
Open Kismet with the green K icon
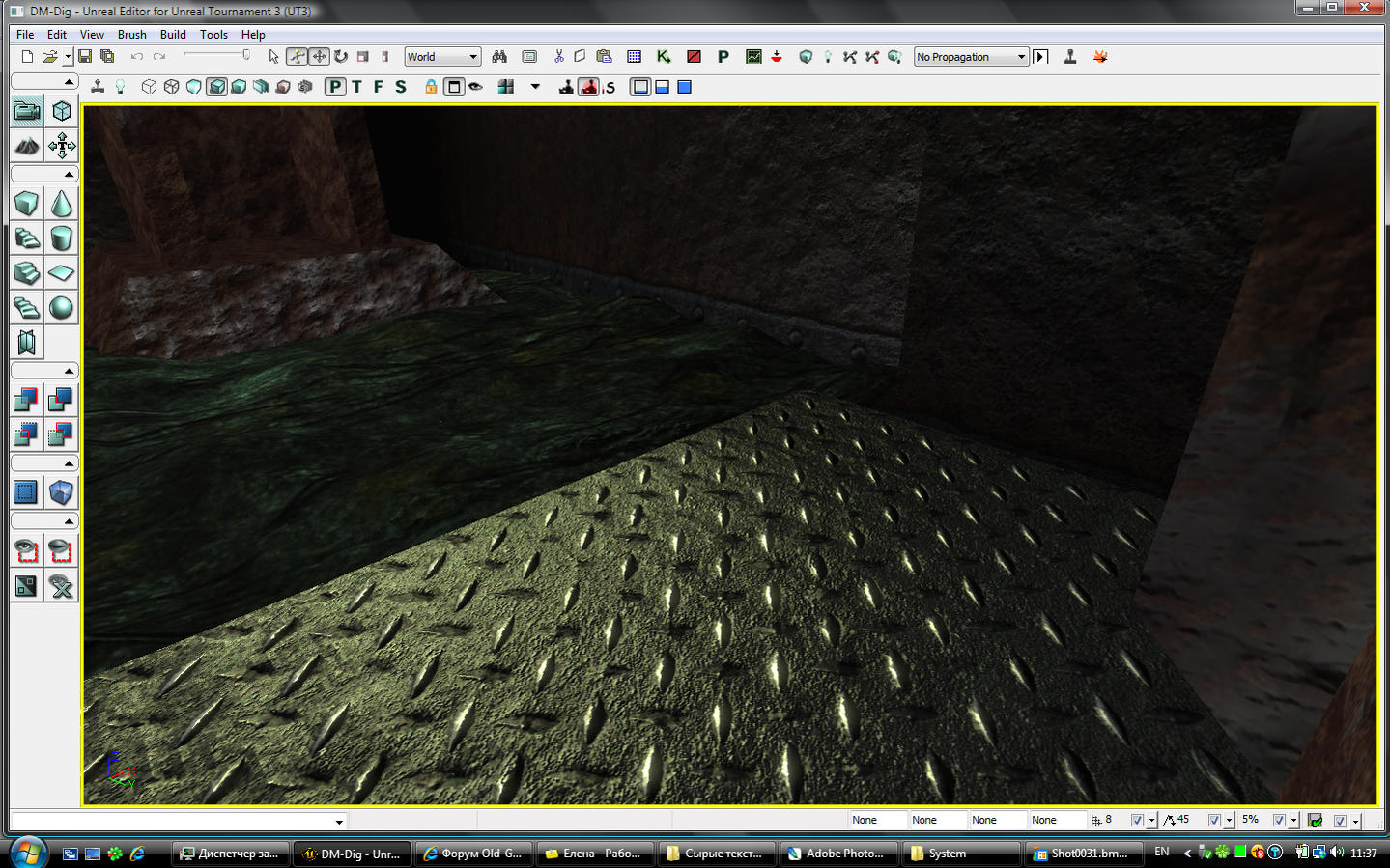point(664,57)
